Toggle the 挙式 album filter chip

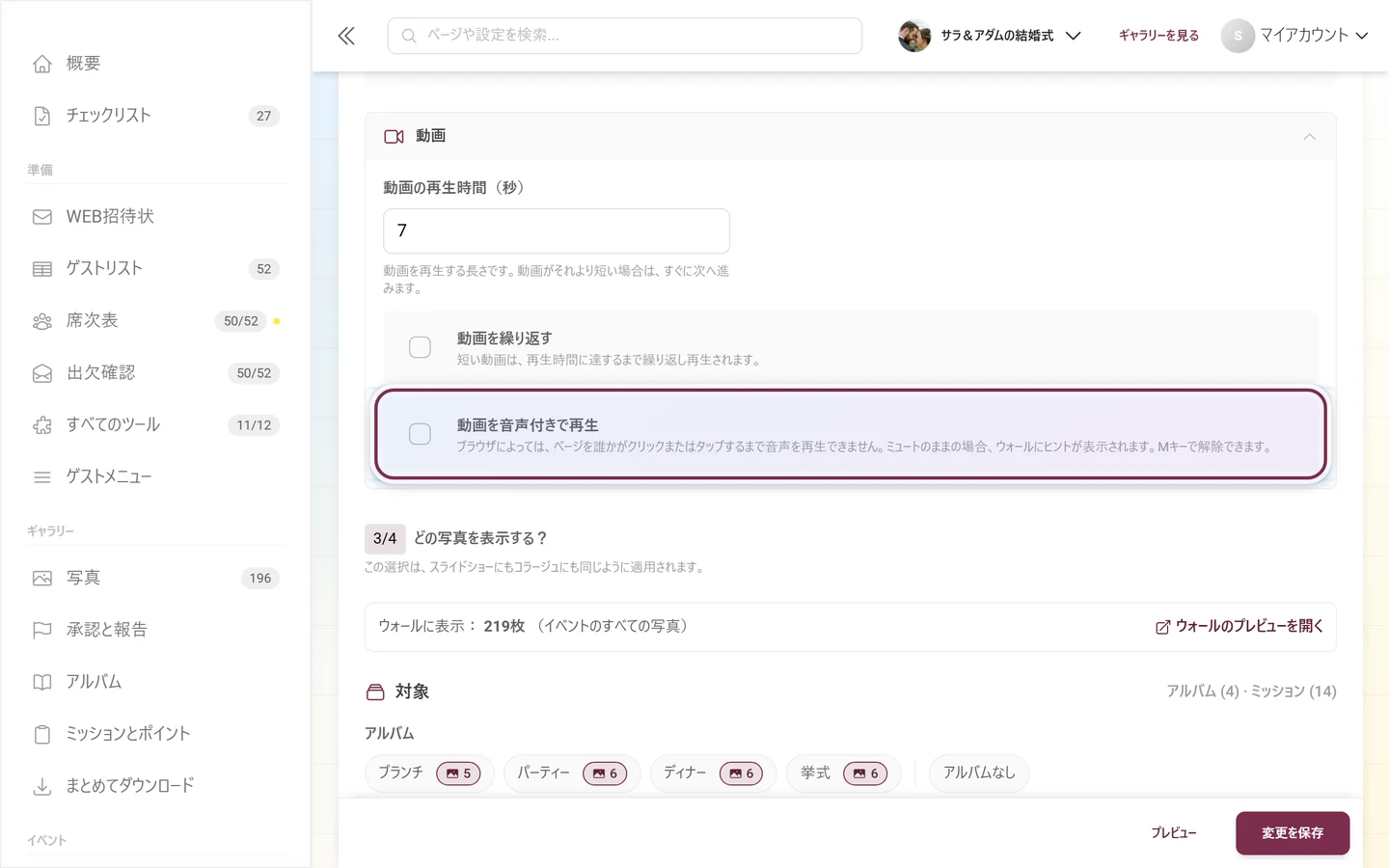pos(844,773)
